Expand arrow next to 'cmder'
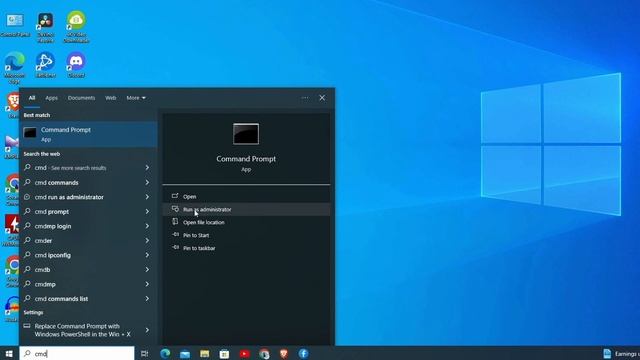The height and width of the screenshot is (360, 640). coord(147,241)
